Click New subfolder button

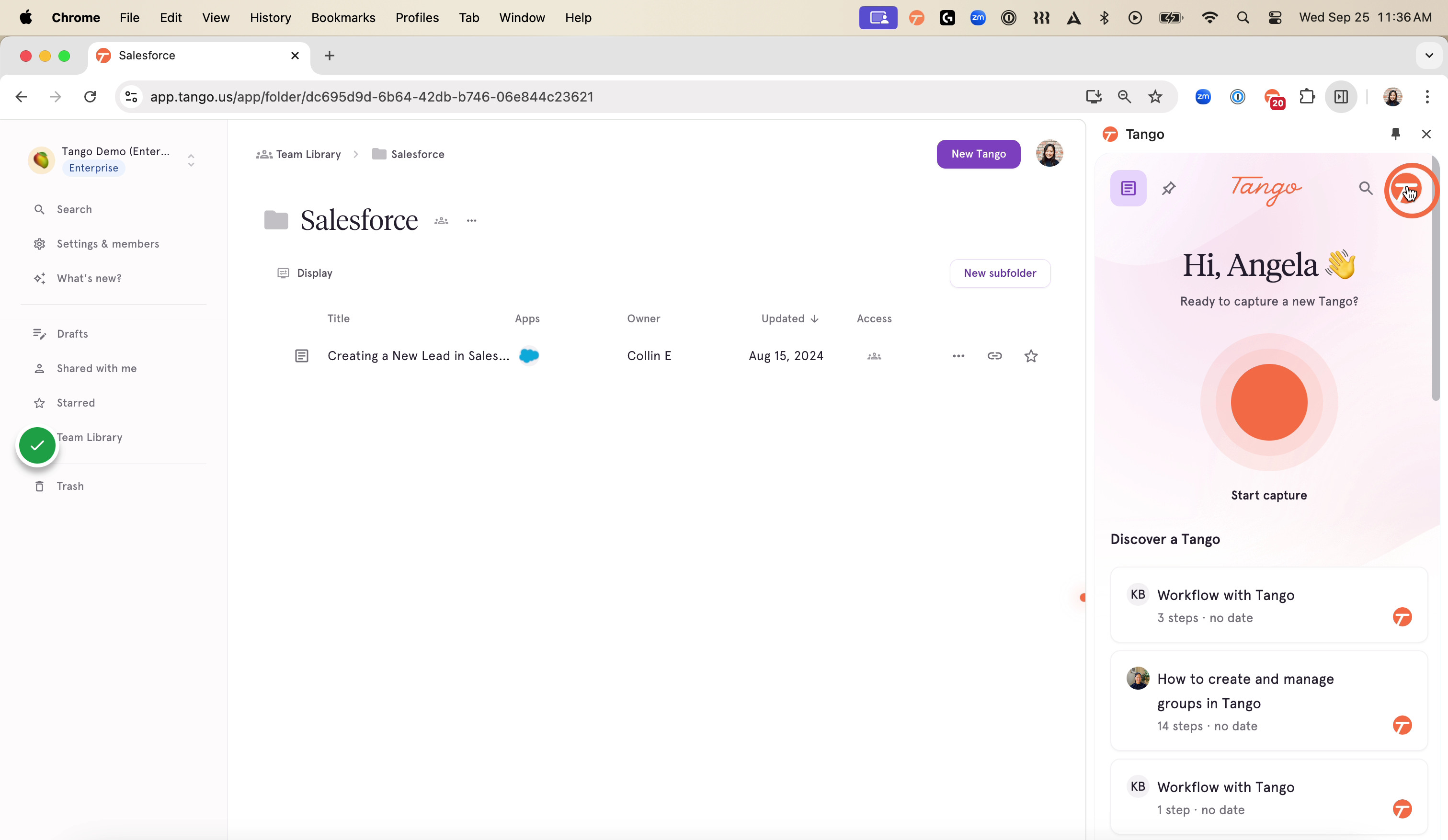[x=1000, y=273]
